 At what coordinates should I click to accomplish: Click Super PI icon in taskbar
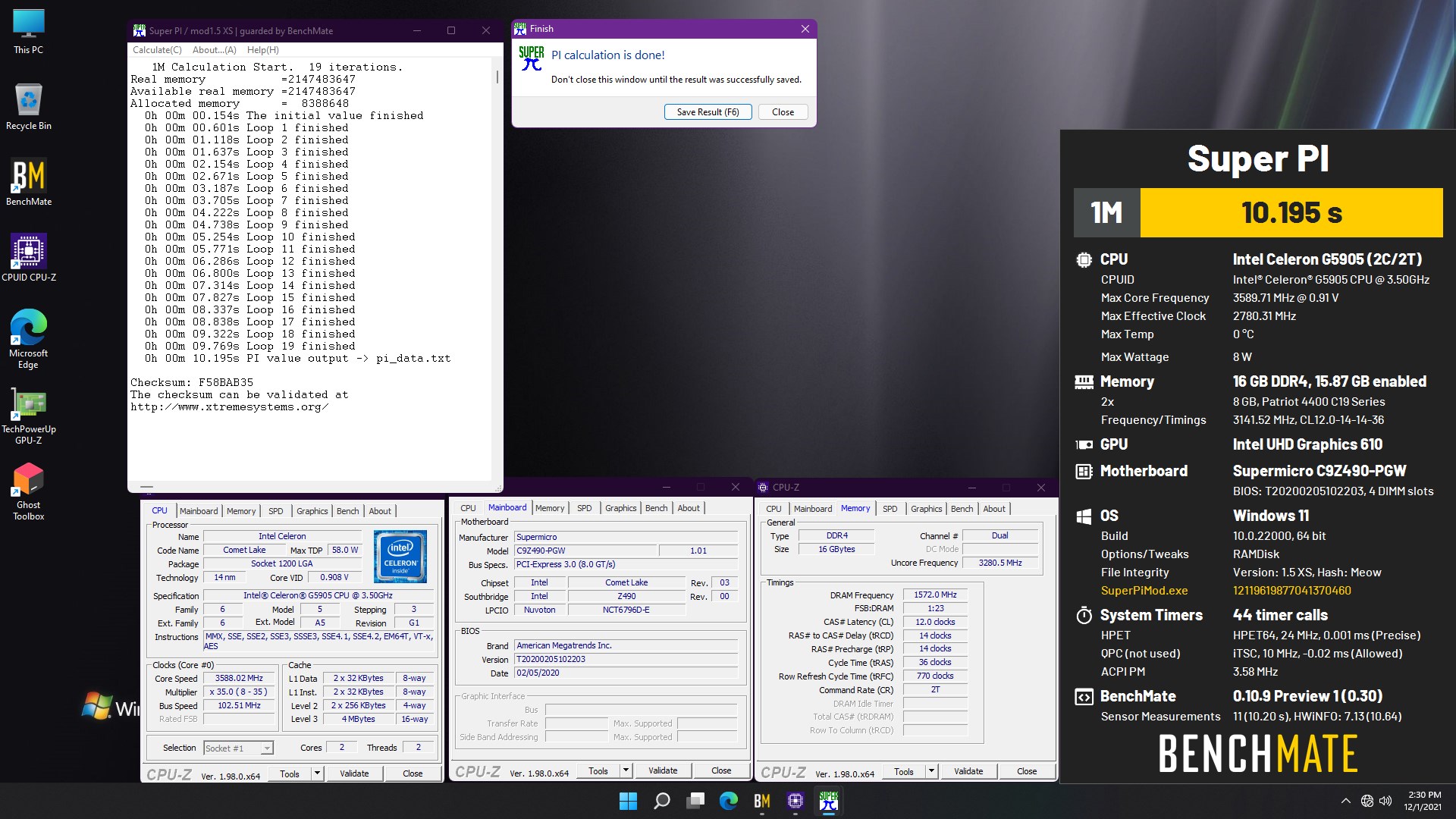coord(829,801)
